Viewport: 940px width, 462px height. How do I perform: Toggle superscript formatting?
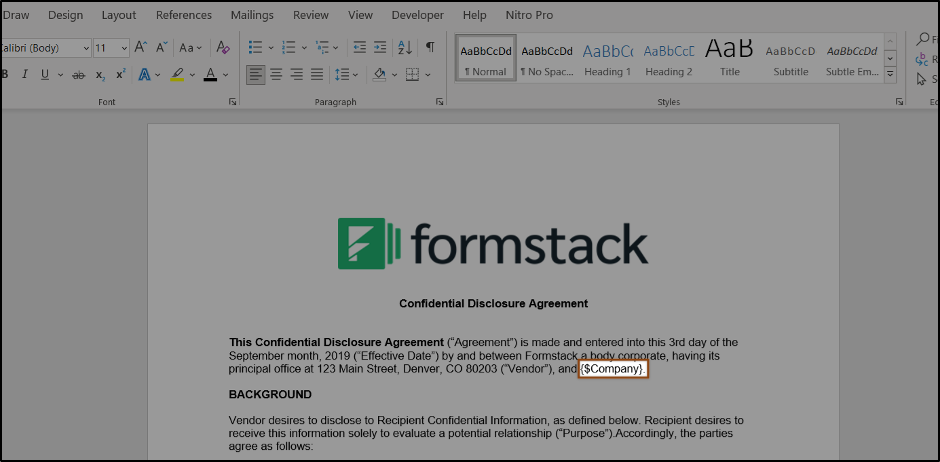[120, 74]
